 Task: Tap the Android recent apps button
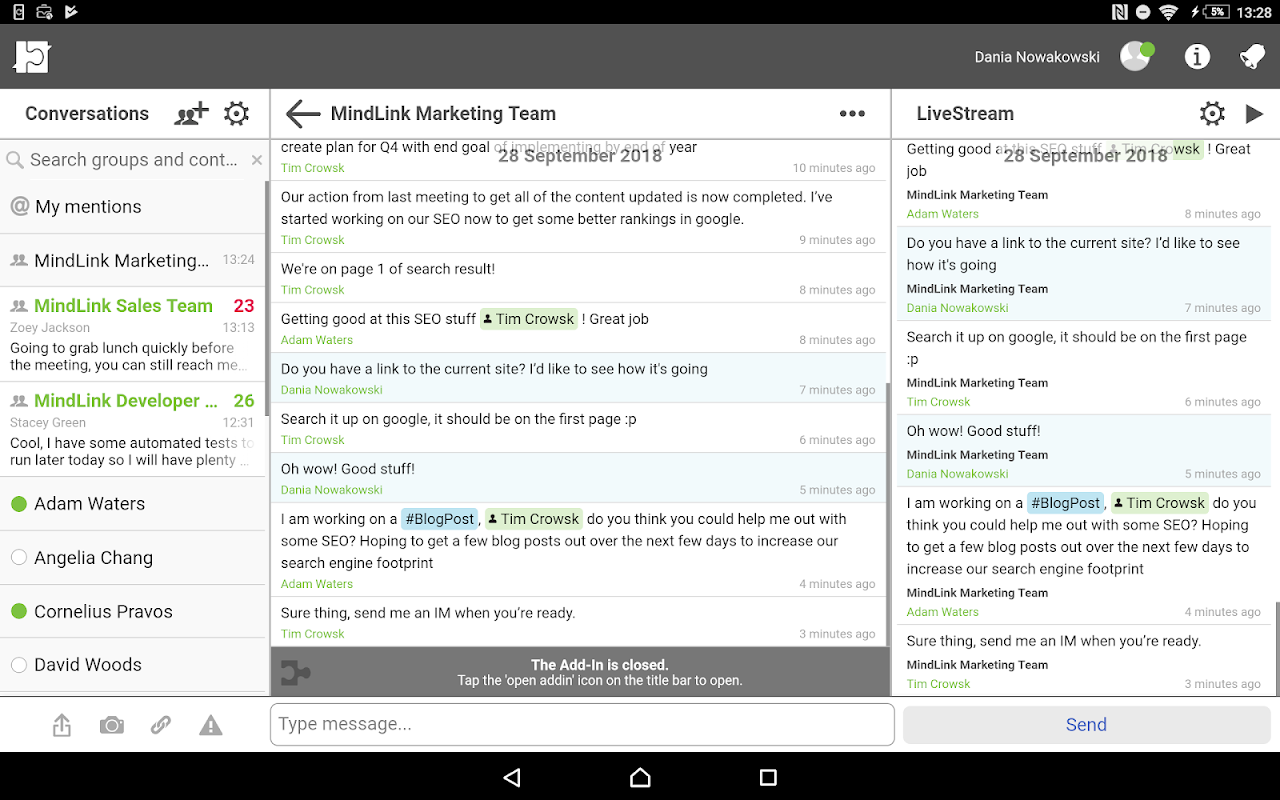(768, 777)
